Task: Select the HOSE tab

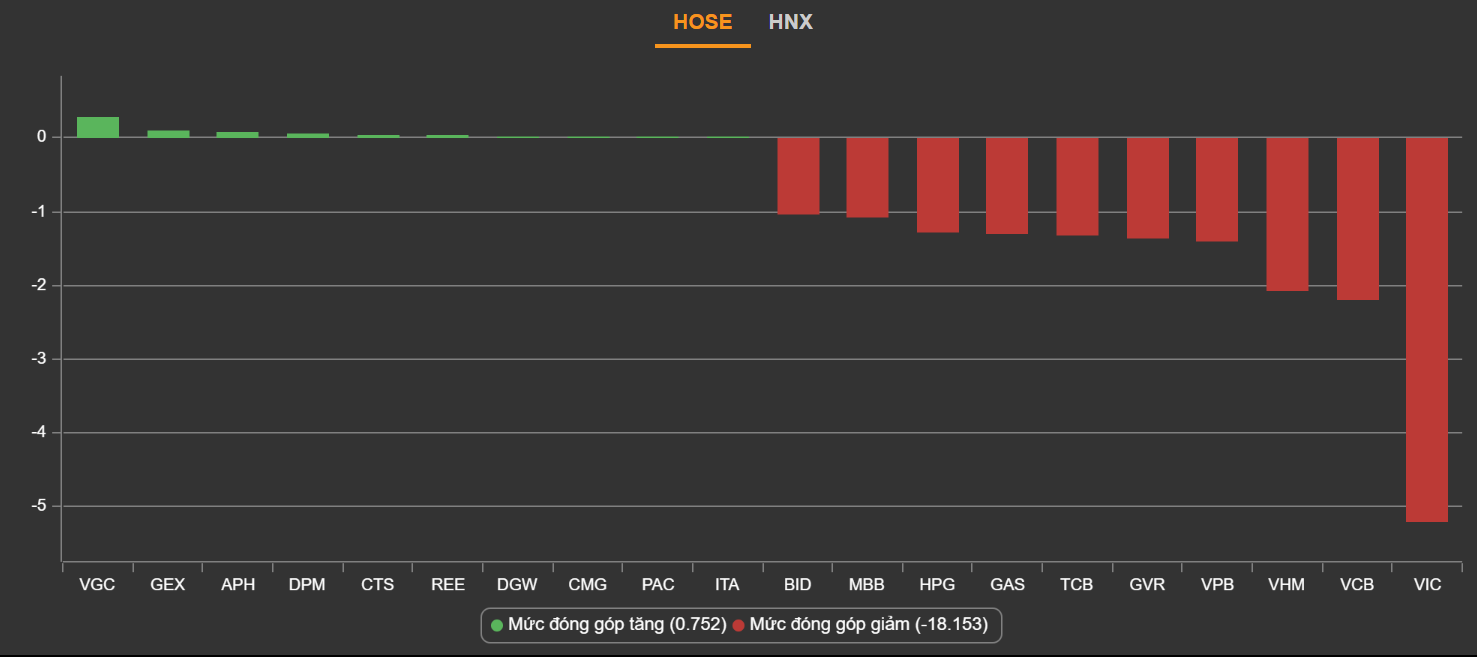Action: [x=702, y=22]
